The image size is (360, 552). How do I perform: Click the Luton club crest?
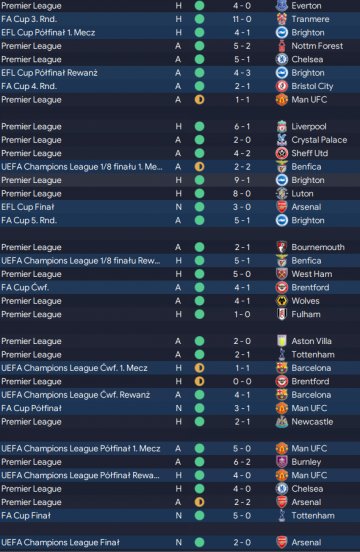pos(282,193)
